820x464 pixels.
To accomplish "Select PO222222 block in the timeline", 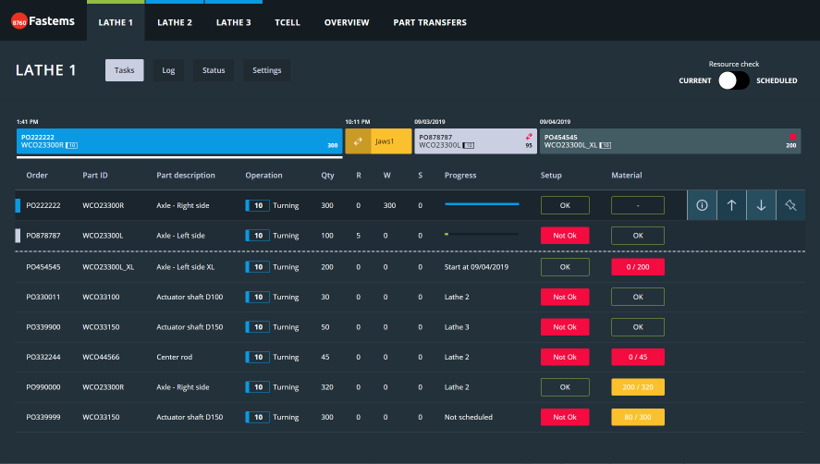I will click(x=179, y=141).
